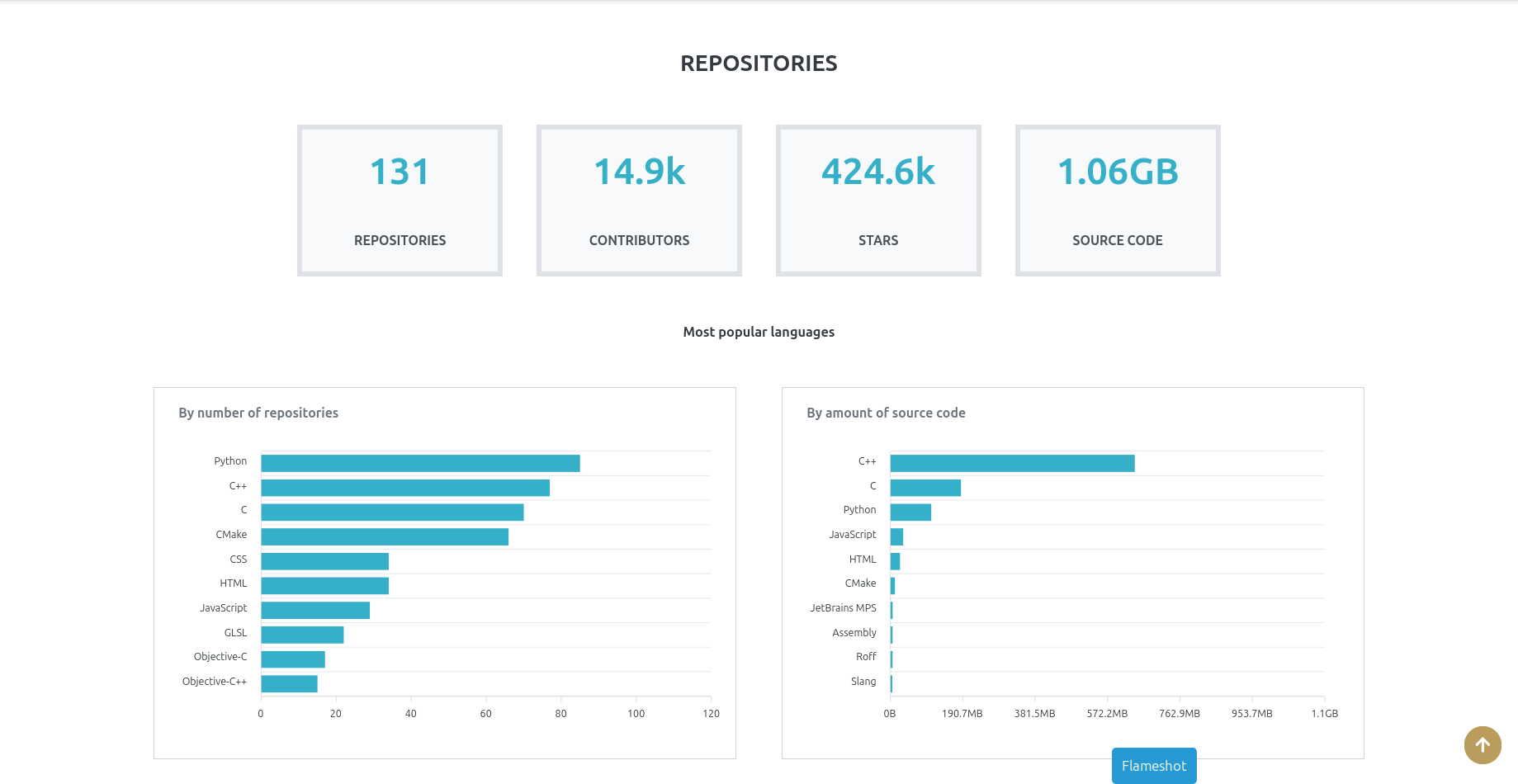
Task: Select the Objective-C++ bar in repositories chart
Action: tap(289, 684)
